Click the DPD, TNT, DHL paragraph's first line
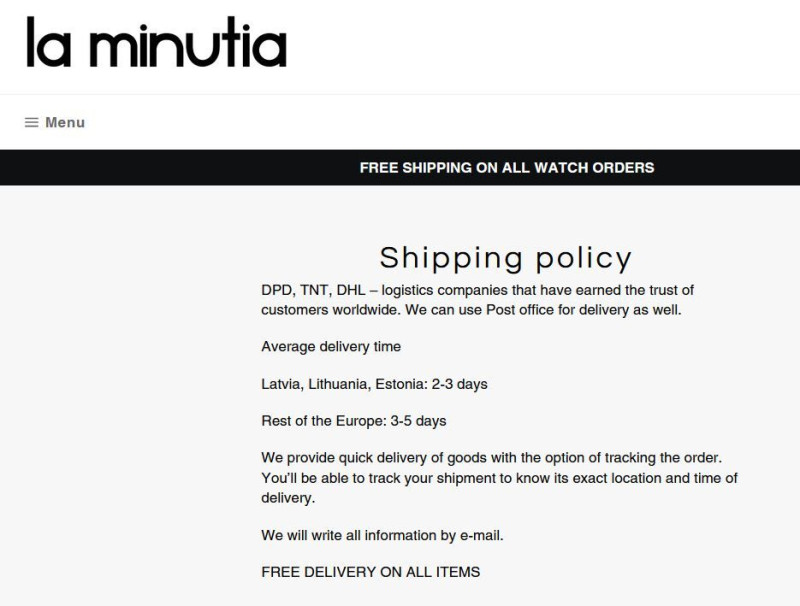Screen dimensions: 800x606 [477, 290]
